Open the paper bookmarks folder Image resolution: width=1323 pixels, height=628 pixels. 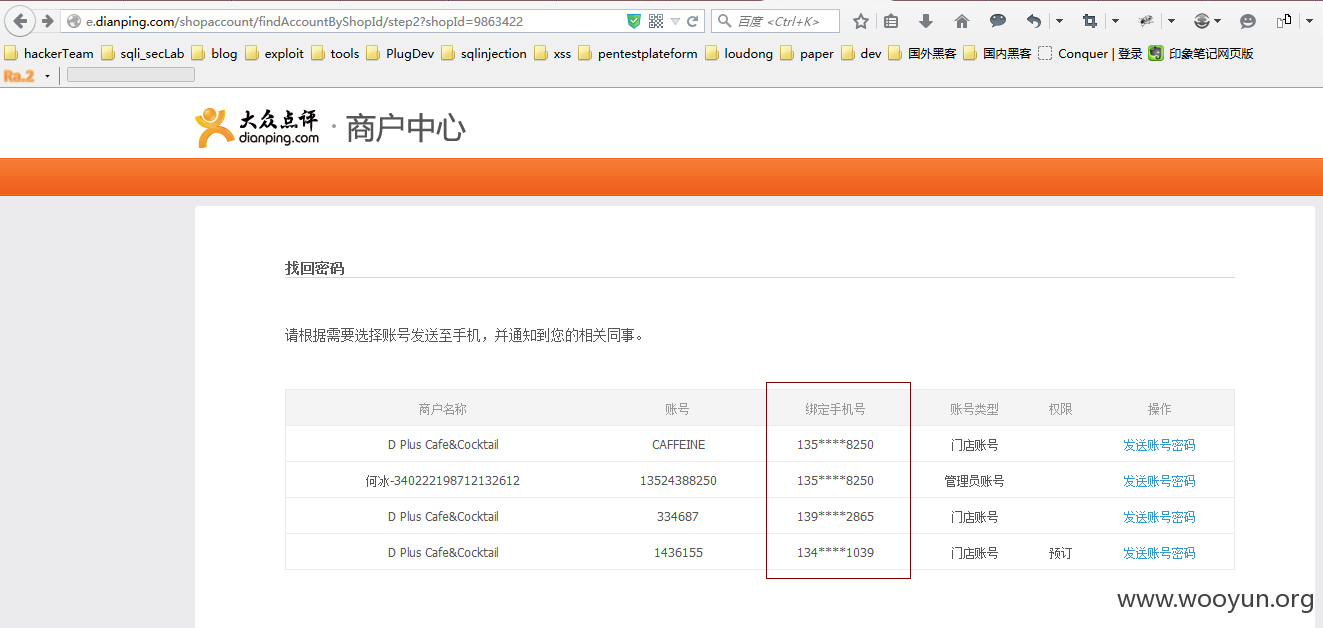pyautogui.click(x=807, y=54)
